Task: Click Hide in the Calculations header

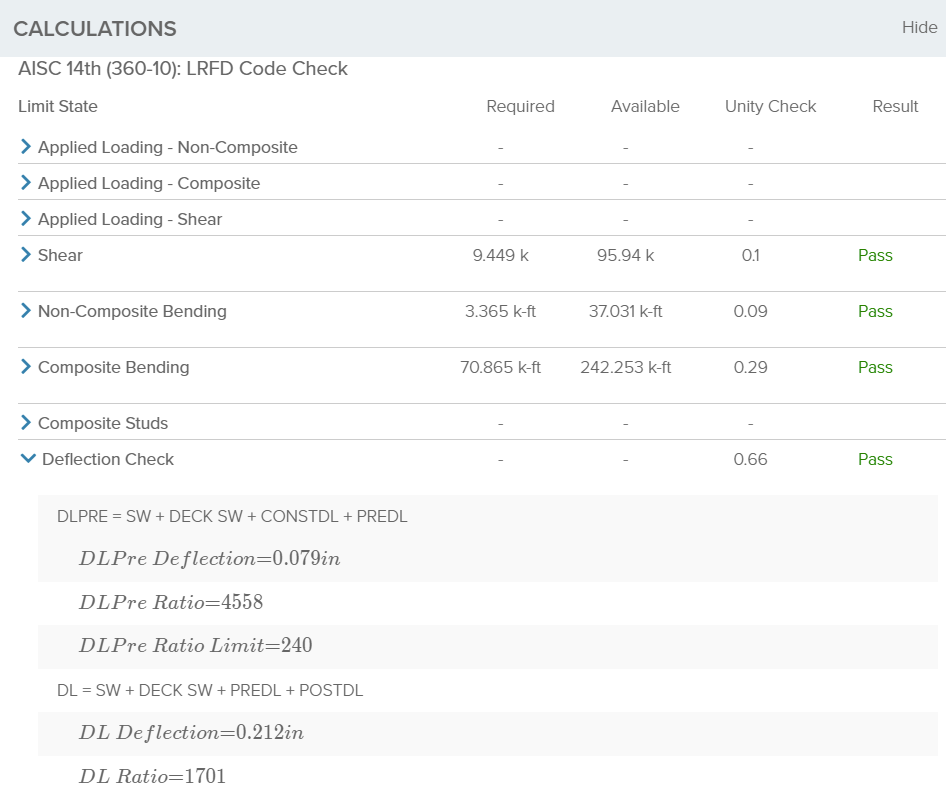Action: point(919,28)
